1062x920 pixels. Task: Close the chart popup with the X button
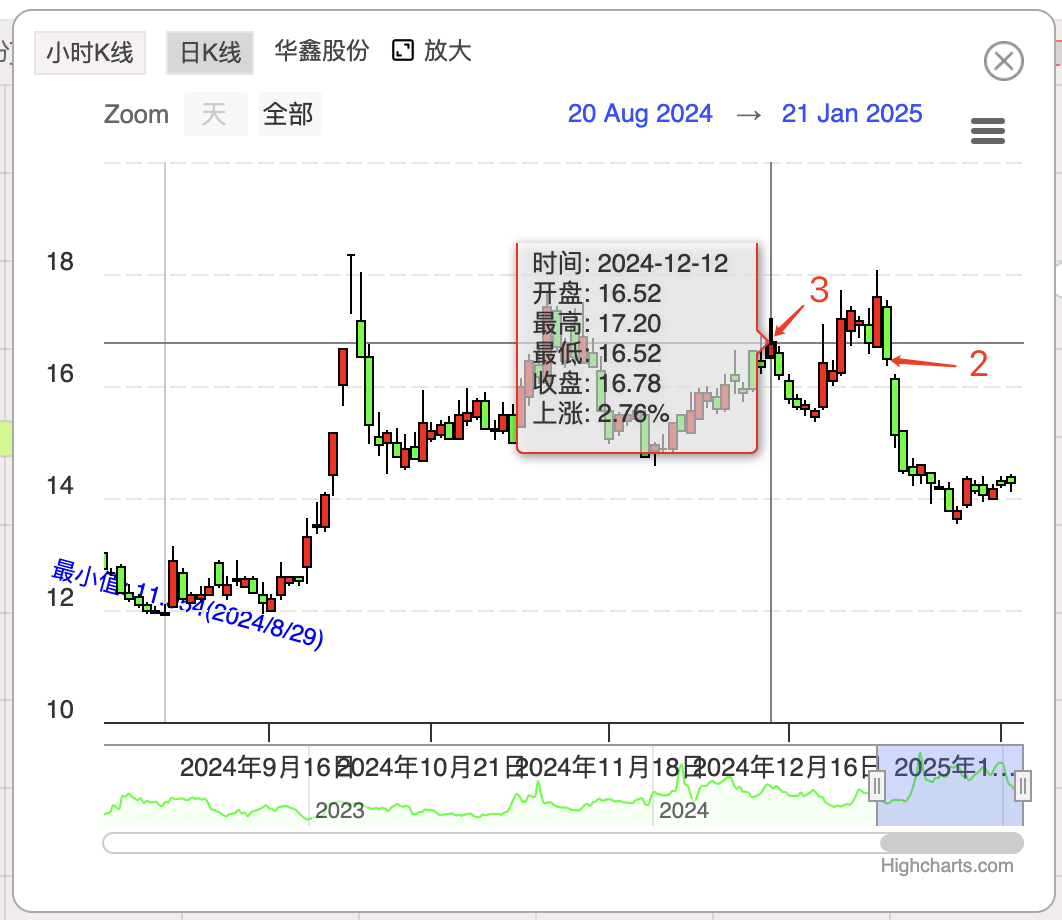1004,61
